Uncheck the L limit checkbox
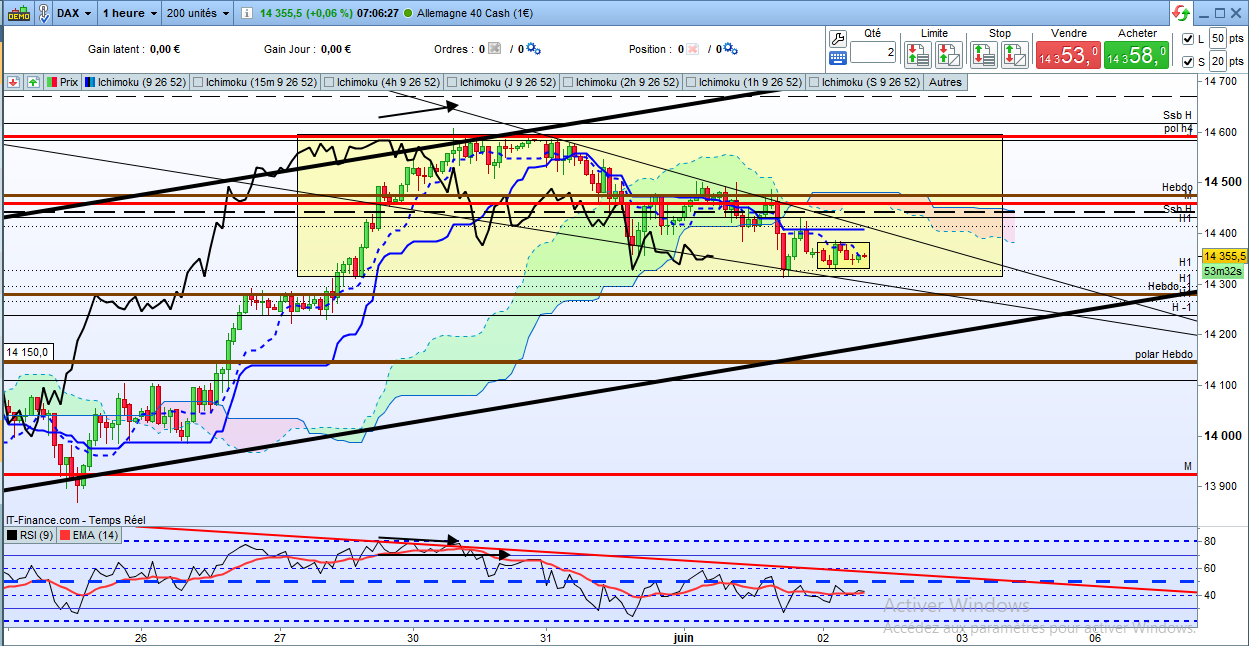The image size is (1249, 646). point(1187,39)
